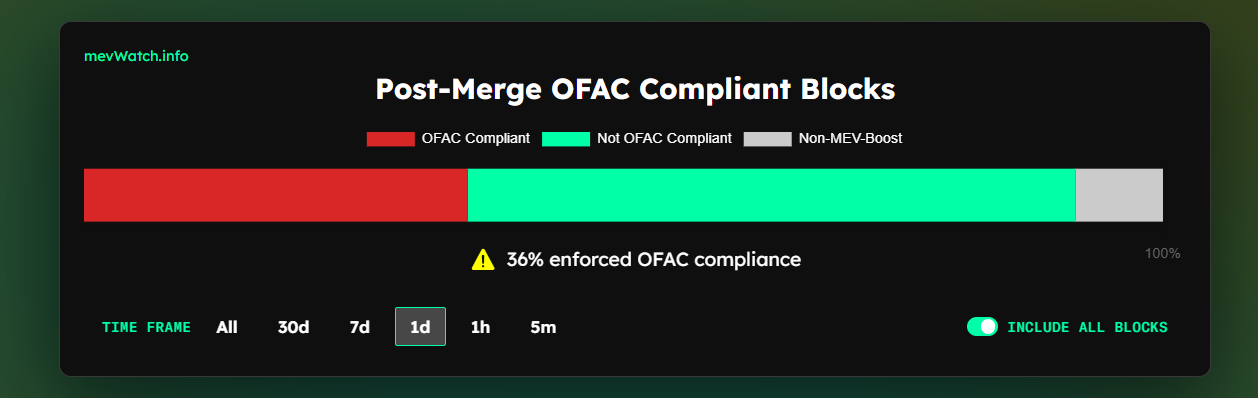1258x398 pixels.
Task: Select the 1d time frame
Action: (x=420, y=327)
